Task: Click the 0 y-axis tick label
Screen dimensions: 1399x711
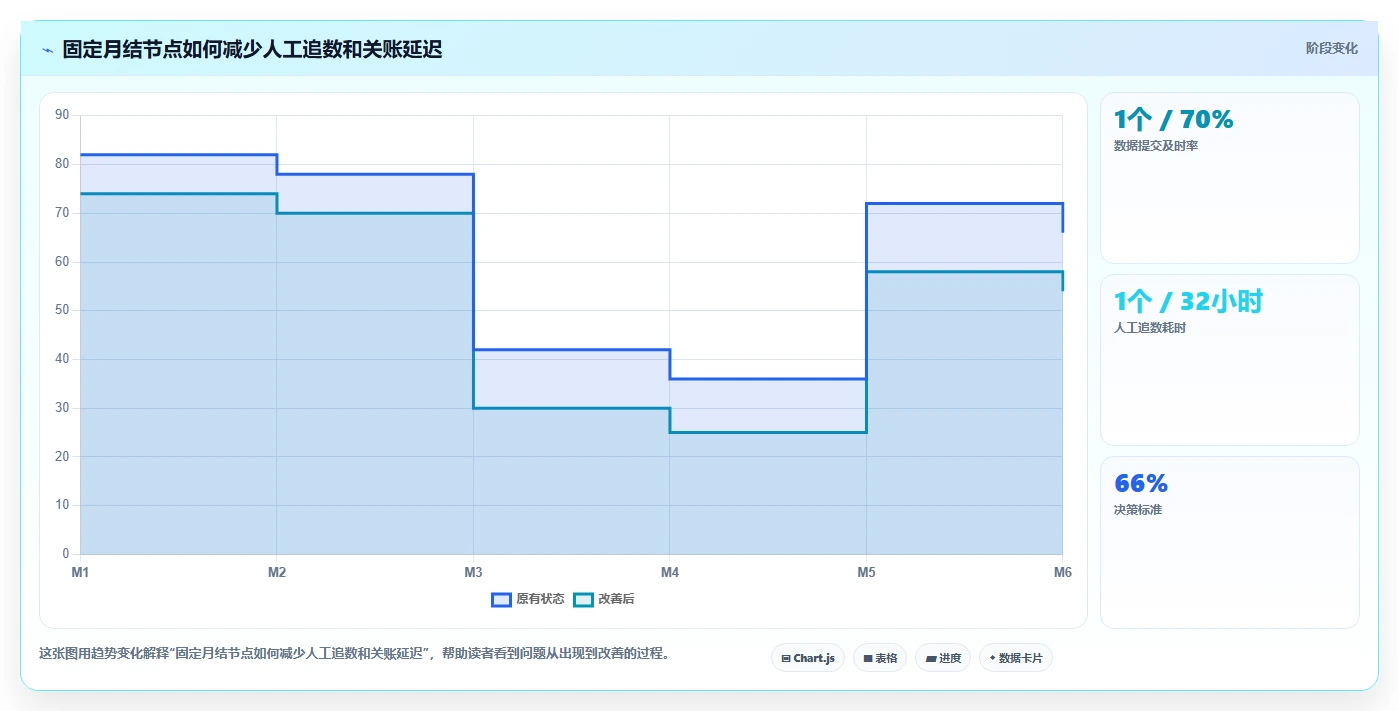Action: [66, 554]
